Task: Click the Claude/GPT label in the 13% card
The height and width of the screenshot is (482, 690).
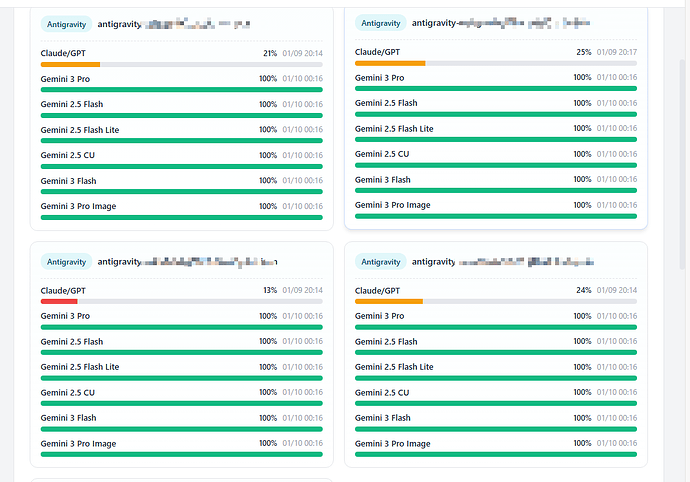Action: [x=63, y=291]
